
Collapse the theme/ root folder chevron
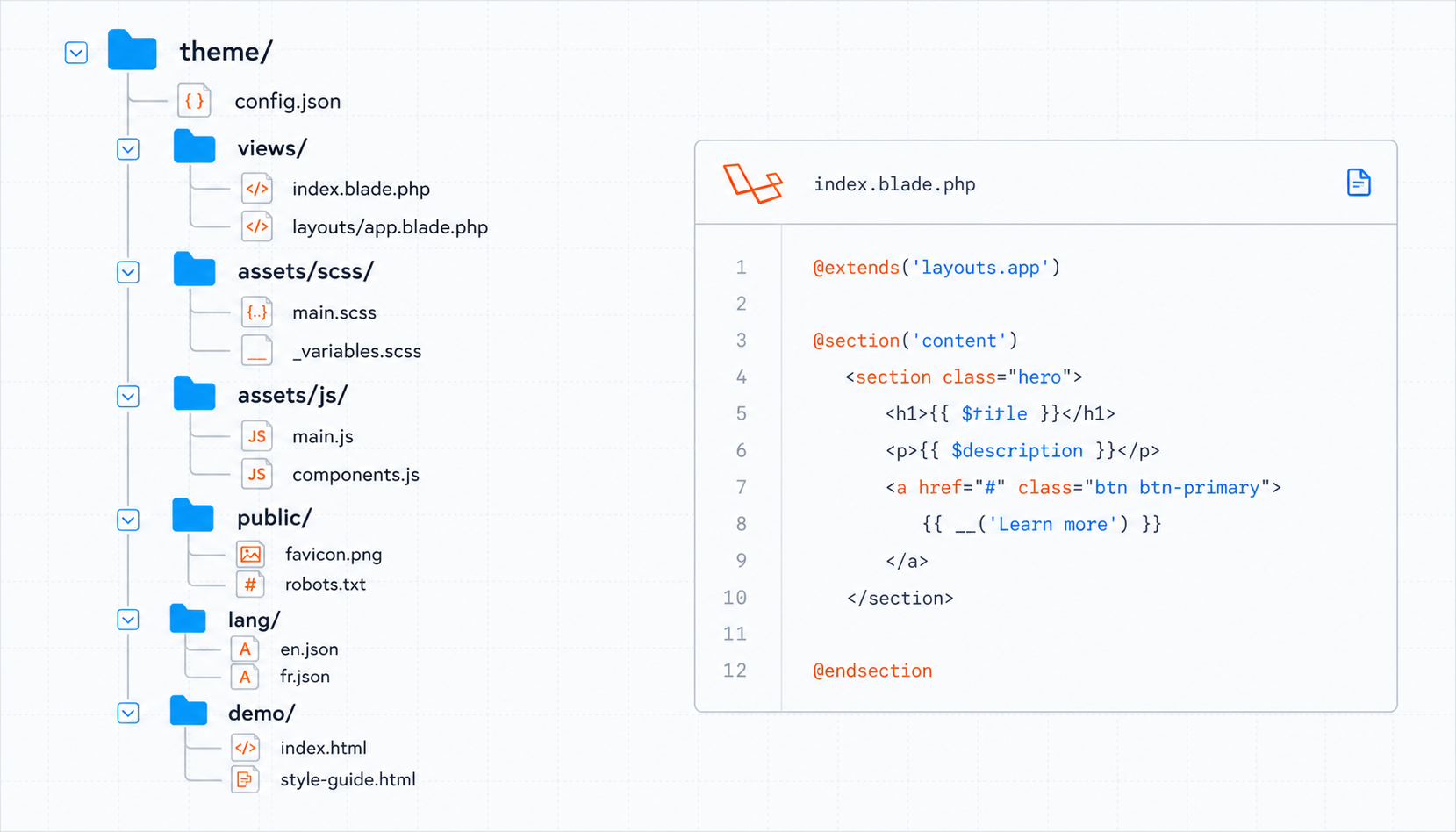pos(76,53)
